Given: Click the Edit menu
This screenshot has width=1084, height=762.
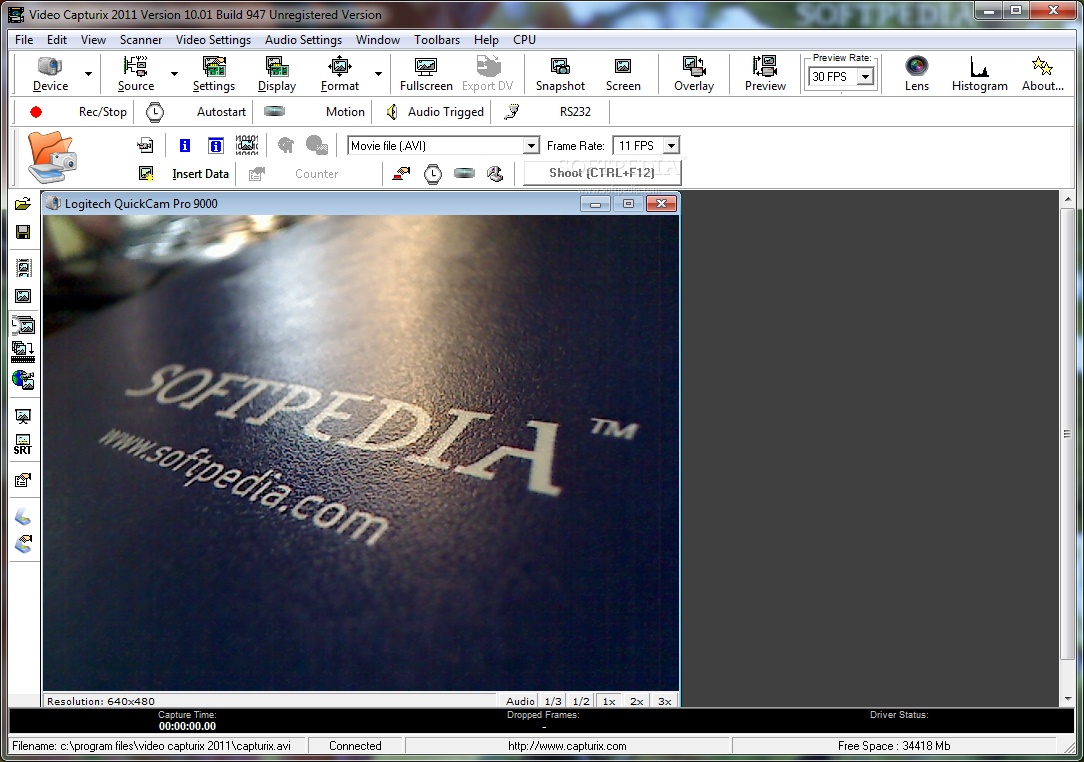Looking at the screenshot, I should point(57,39).
